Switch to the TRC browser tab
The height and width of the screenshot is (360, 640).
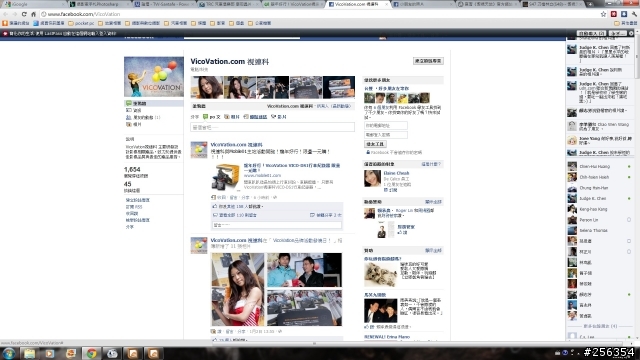(x=228, y=4)
